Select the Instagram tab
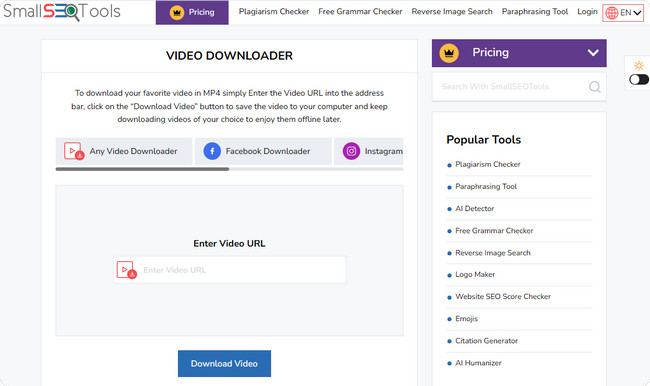Image resolution: width=650 pixels, height=386 pixels. (x=369, y=151)
